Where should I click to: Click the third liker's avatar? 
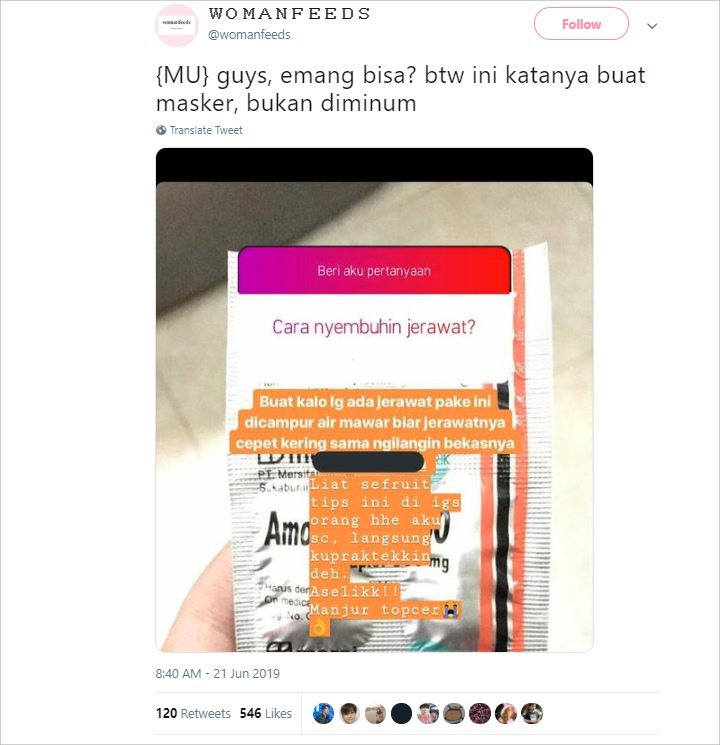375,714
